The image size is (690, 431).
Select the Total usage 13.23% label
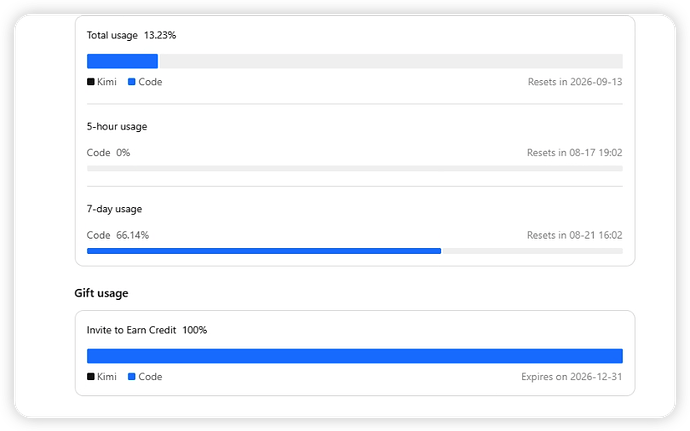tap(131, 36)
